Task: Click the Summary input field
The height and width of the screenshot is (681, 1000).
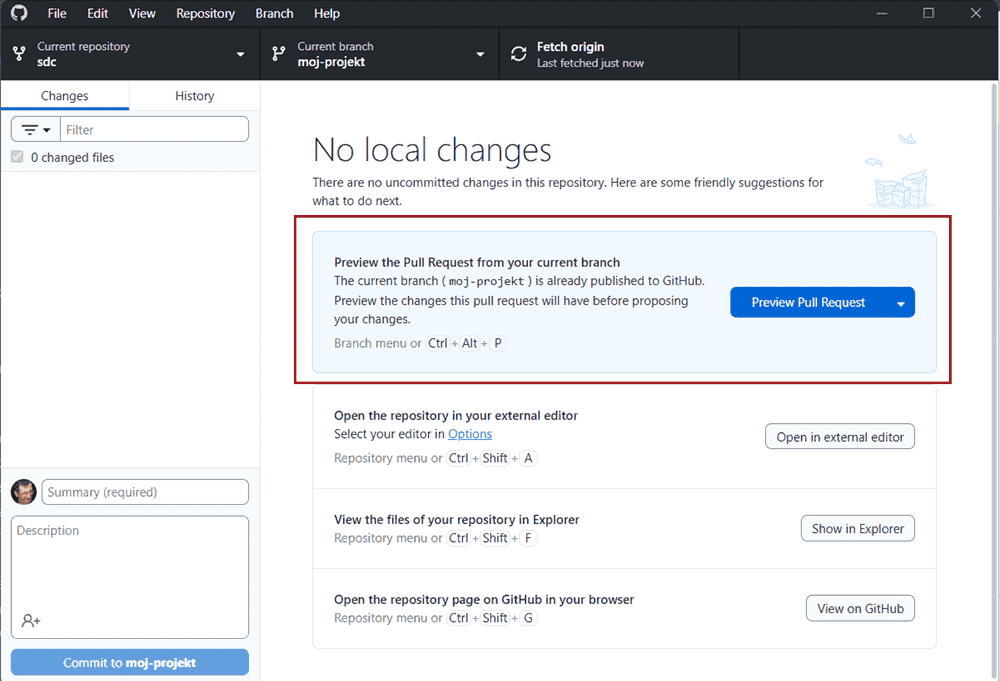Action: point(145,492)
